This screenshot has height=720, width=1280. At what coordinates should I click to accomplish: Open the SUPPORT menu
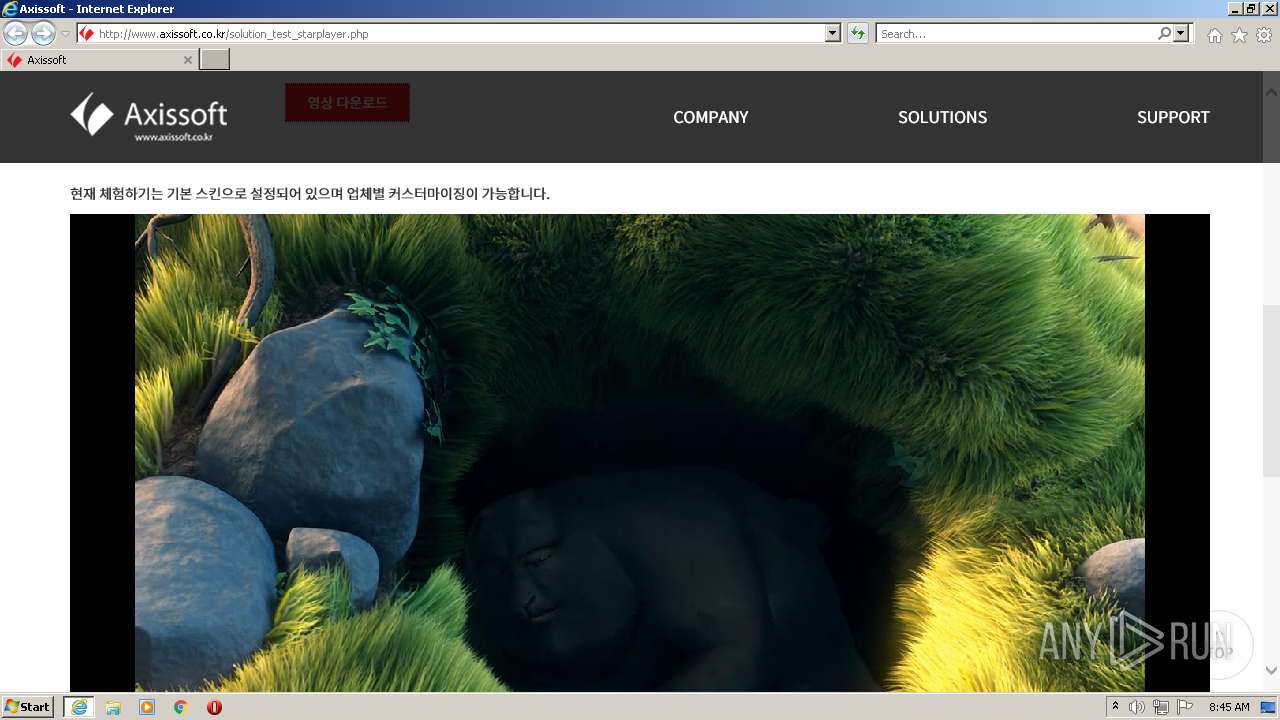1173,117
